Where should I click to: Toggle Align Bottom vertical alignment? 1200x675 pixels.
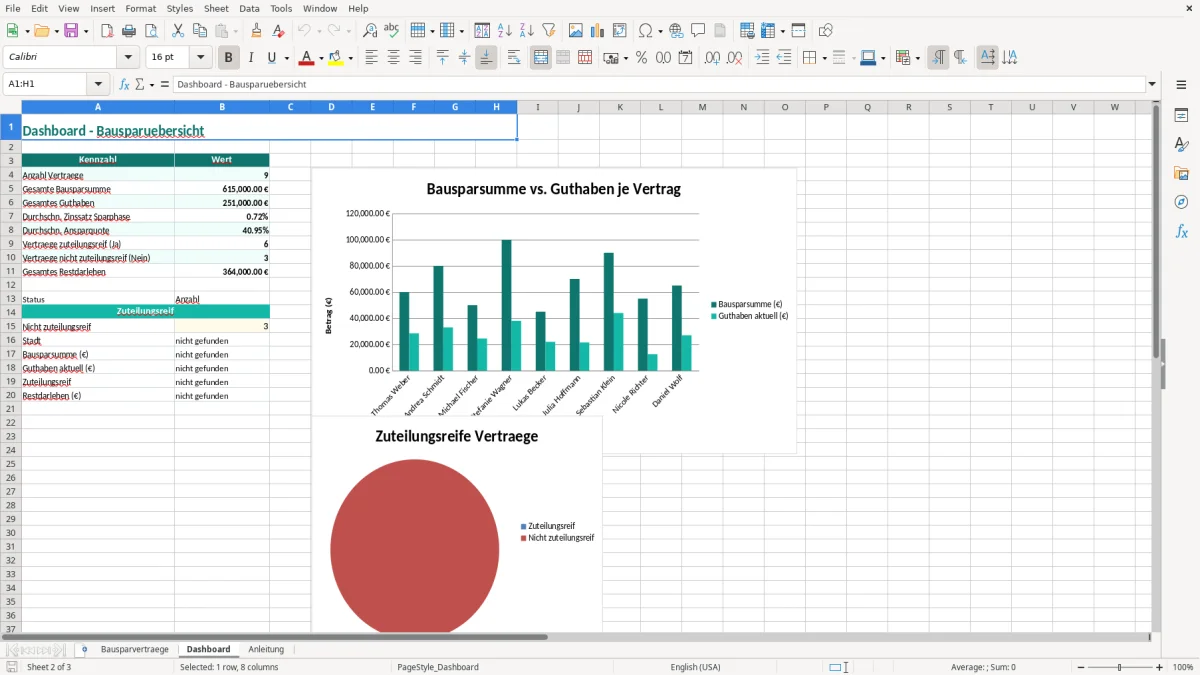[x=486, y=58]
